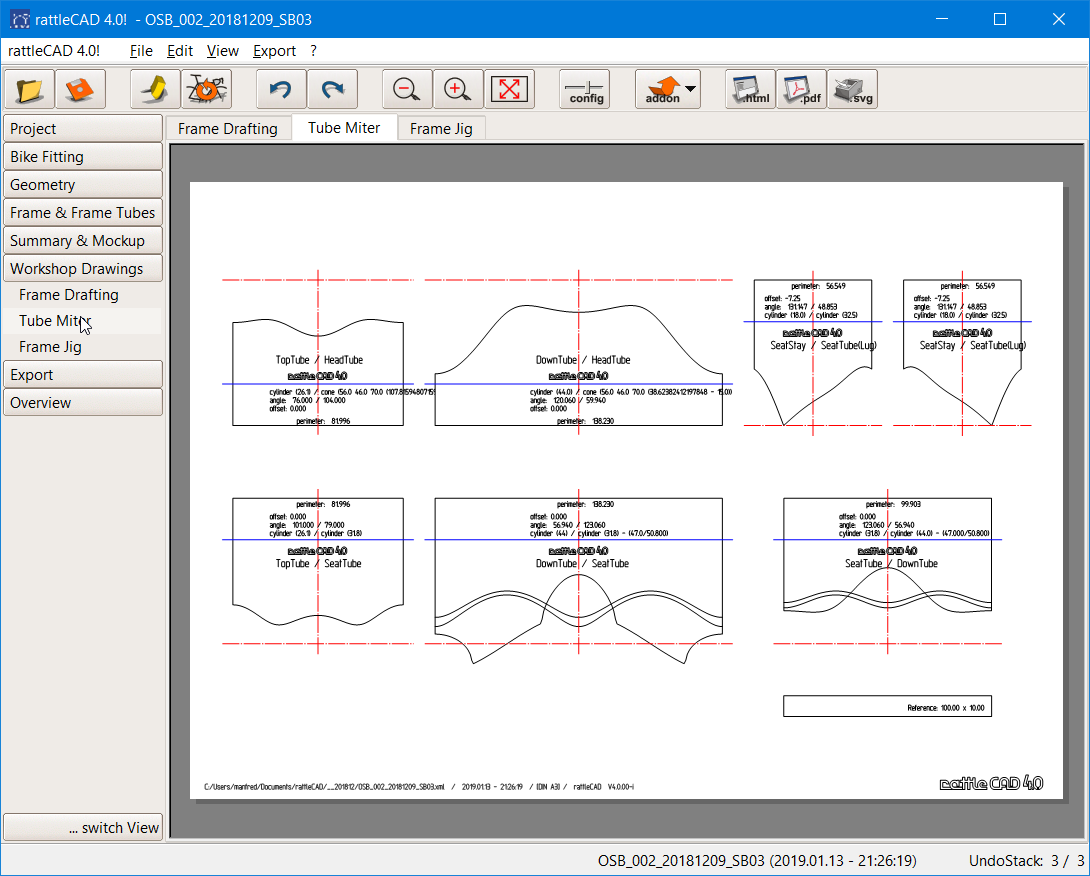Click the 'DownTube / SeatTube' miter label
Screen dimensions: 1090x876
(582, 564)
